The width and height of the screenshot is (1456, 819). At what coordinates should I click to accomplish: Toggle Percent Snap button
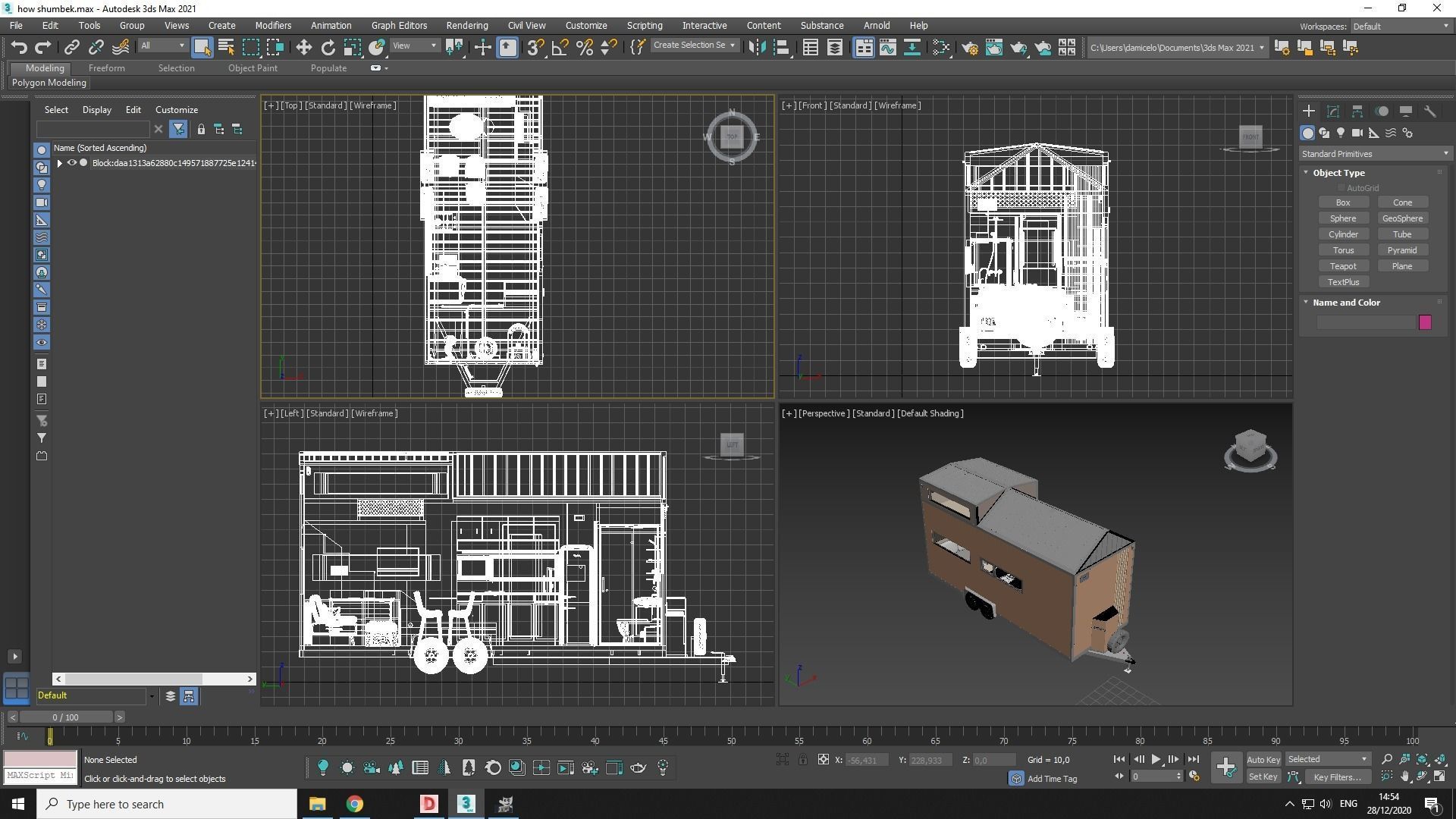584,48
